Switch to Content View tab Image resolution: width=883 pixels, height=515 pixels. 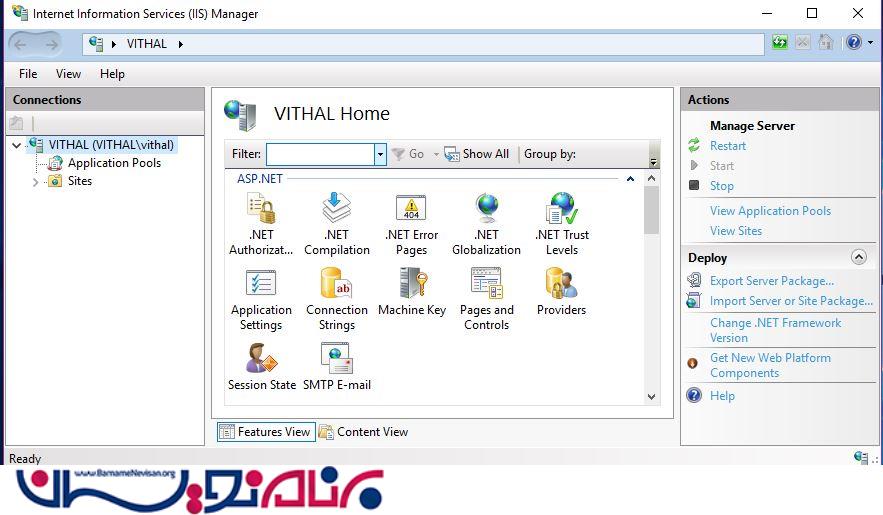coord(363,432)
